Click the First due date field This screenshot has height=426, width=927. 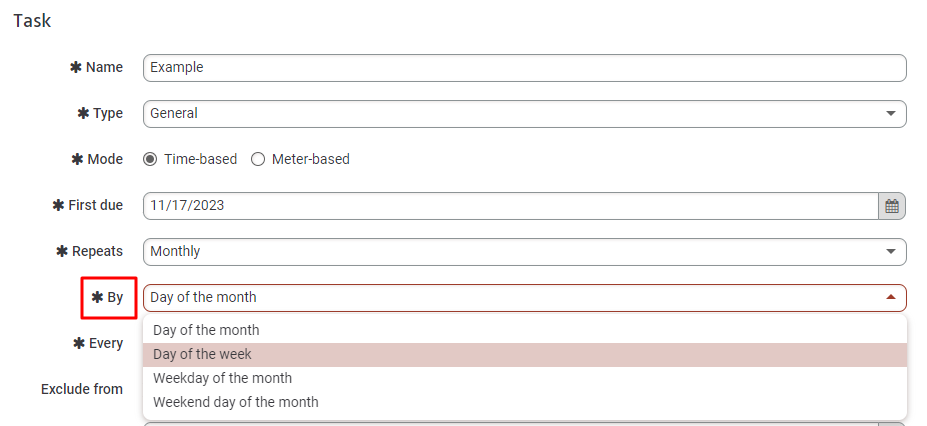511,206
